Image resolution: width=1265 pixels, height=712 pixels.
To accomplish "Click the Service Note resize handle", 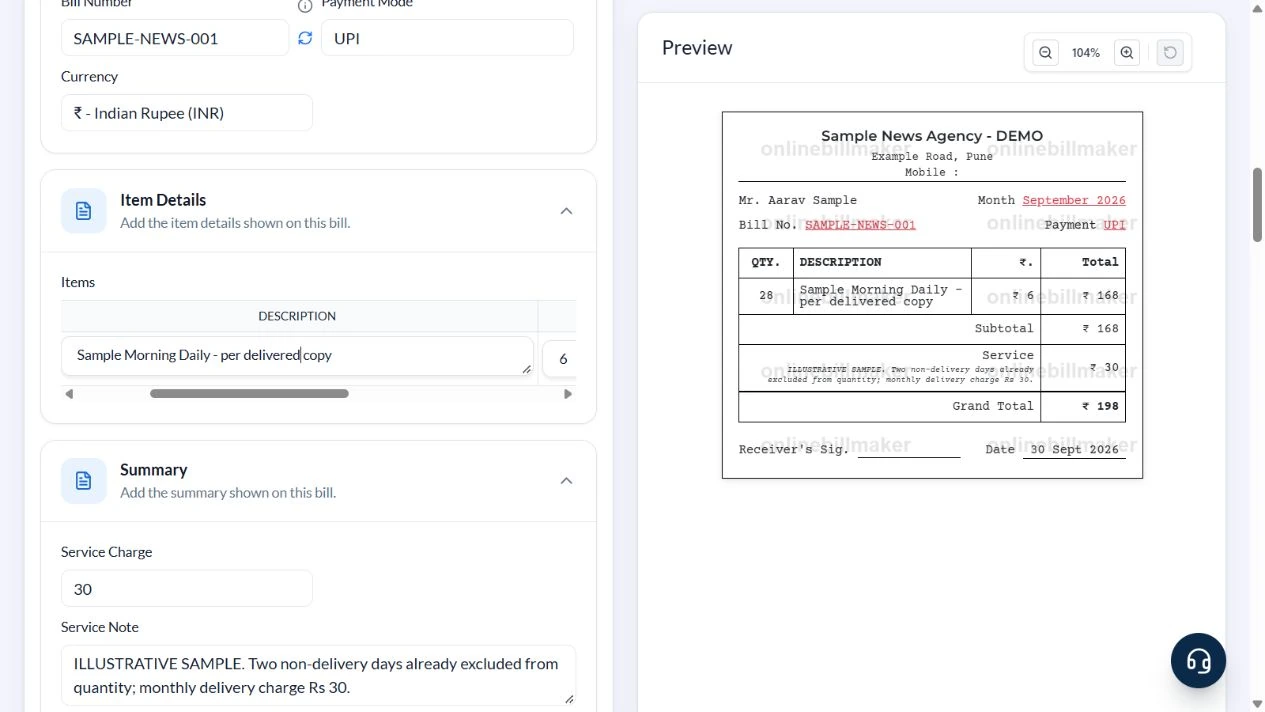I will (570, 699).
